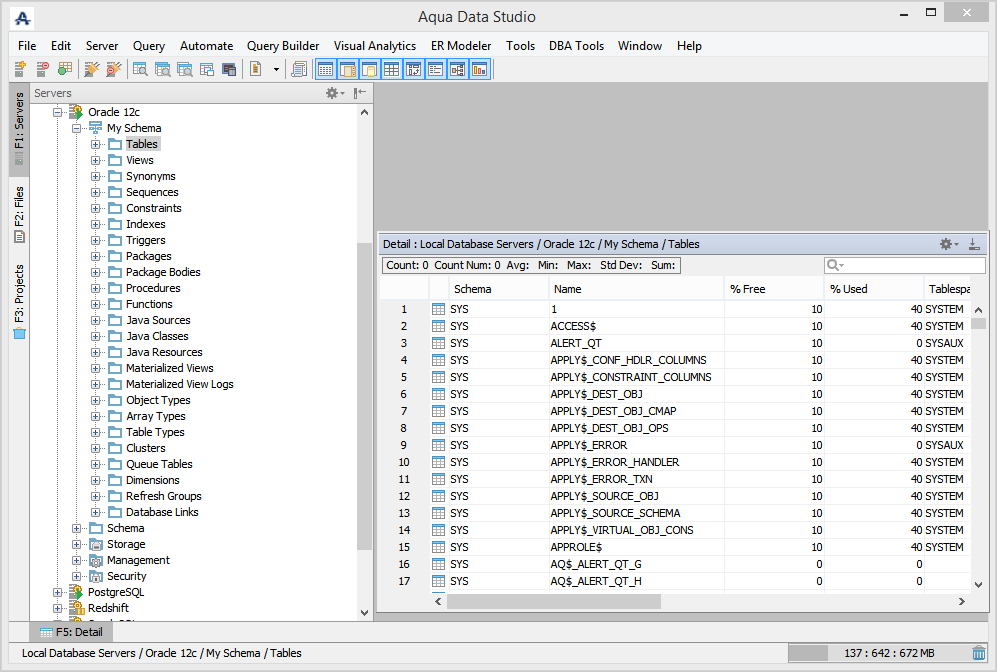Click the server icon with red minus

pyautogui.click(x=42, y=69)
